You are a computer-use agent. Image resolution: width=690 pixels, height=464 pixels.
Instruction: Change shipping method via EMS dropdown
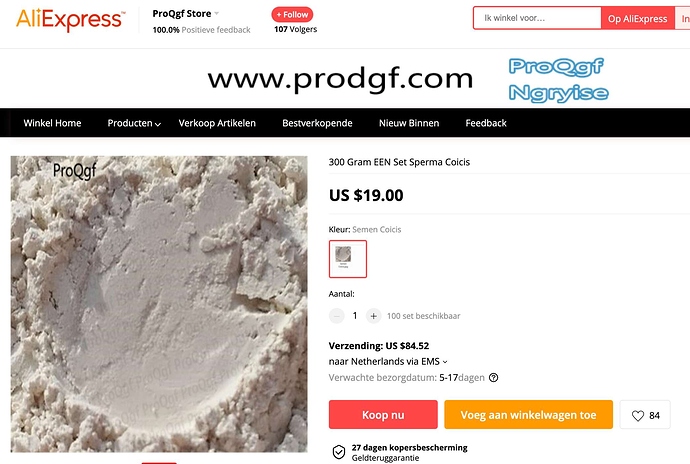click(388, 361)
